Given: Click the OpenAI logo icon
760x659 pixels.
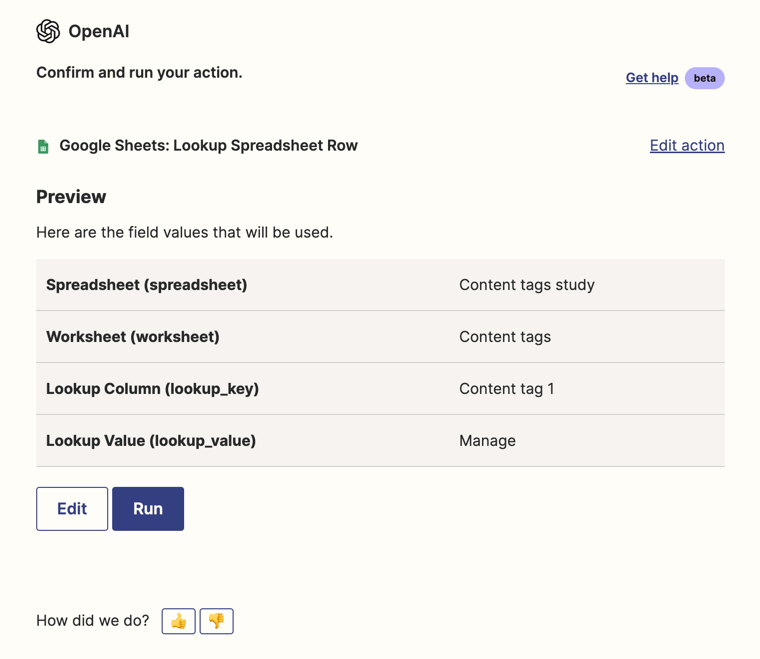Looking at the screenshot, I should tap(48, 31).
